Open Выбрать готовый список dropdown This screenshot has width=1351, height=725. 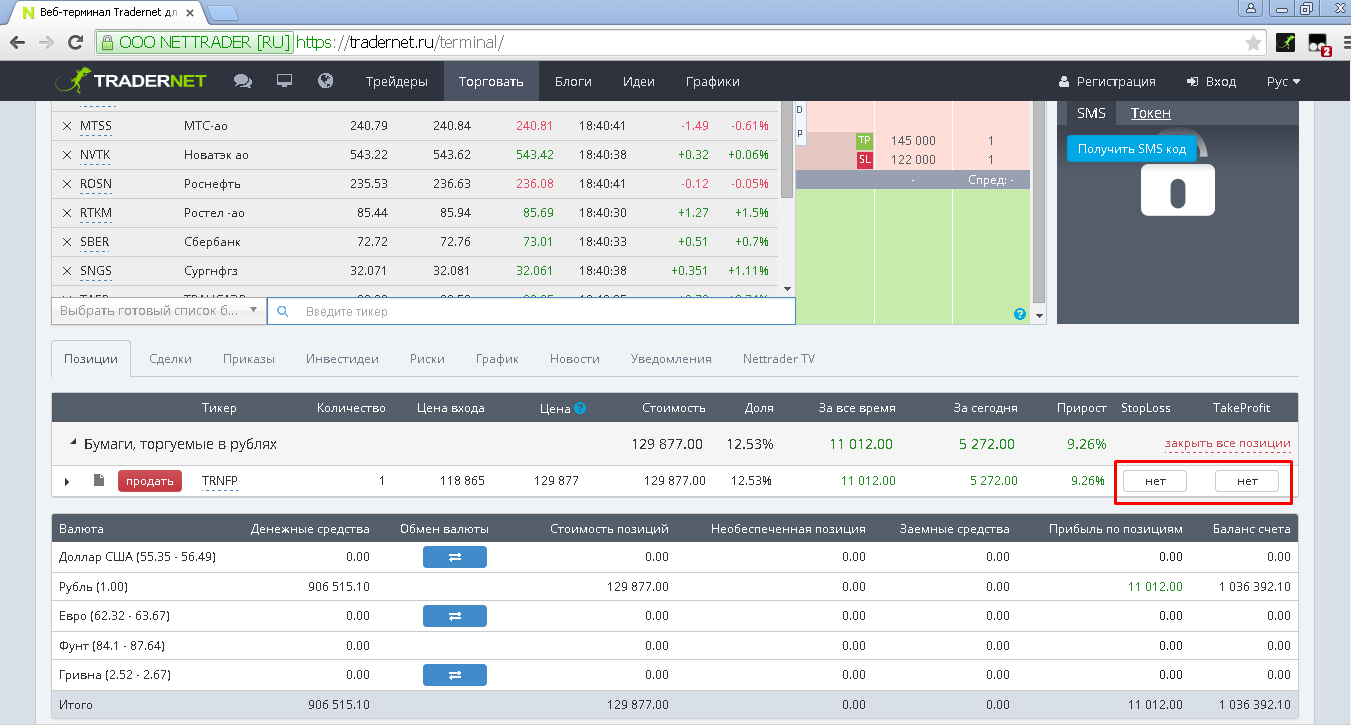(x=158, y=311)
